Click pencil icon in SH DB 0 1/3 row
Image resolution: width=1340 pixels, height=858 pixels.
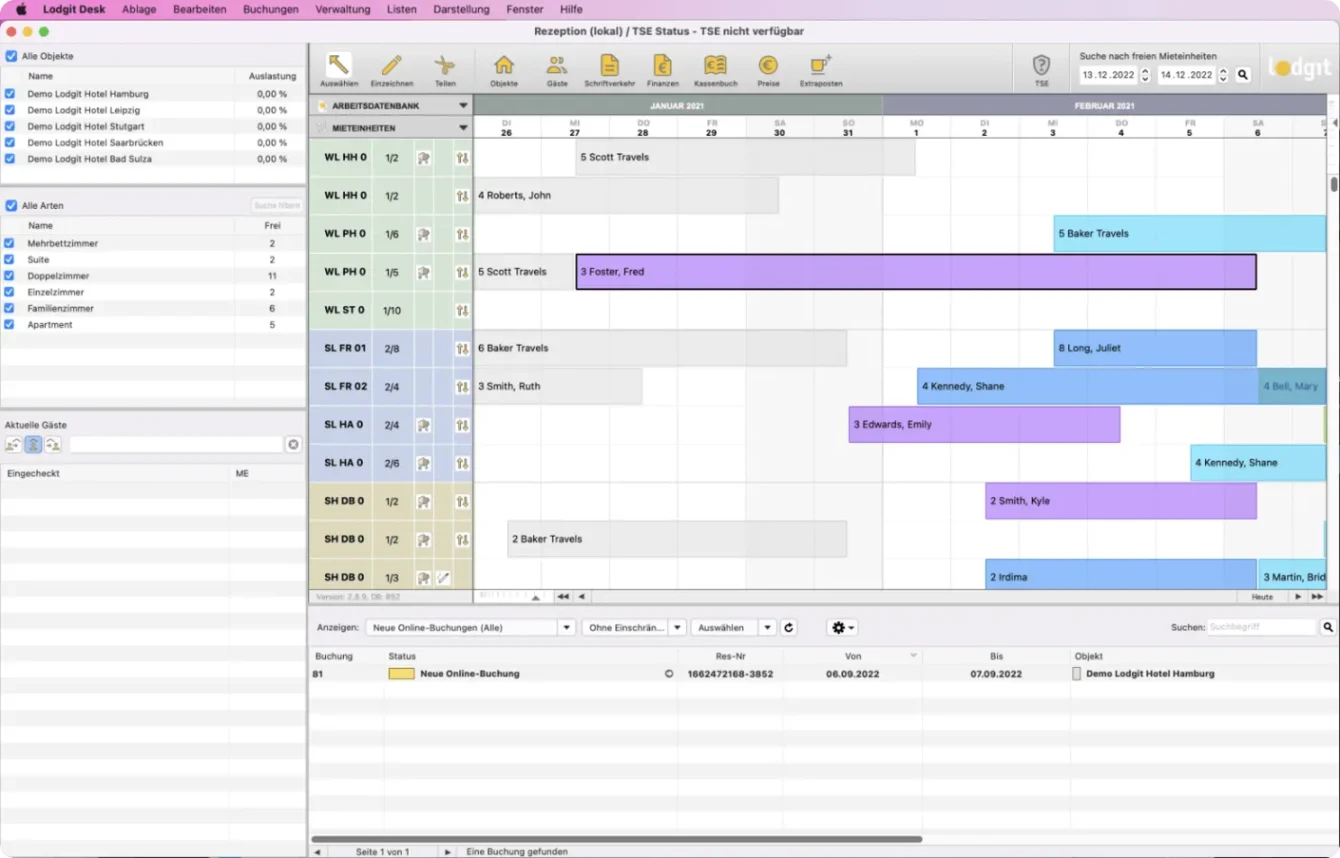[x=443, y=578]
